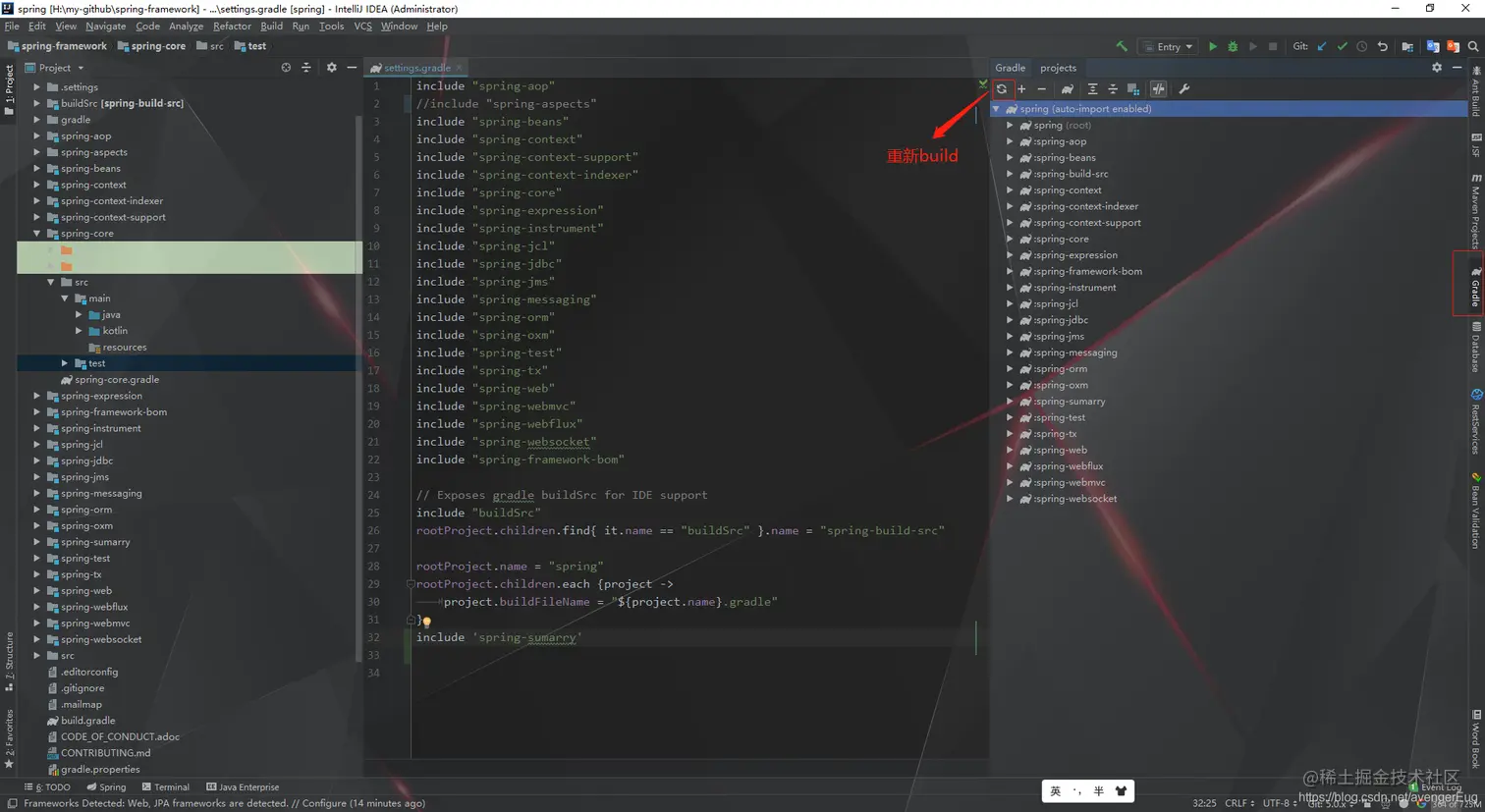Collapse the spring-core folder
Image resolution: width=1485 pixels, height=812 pixels.
click(37, 234)
